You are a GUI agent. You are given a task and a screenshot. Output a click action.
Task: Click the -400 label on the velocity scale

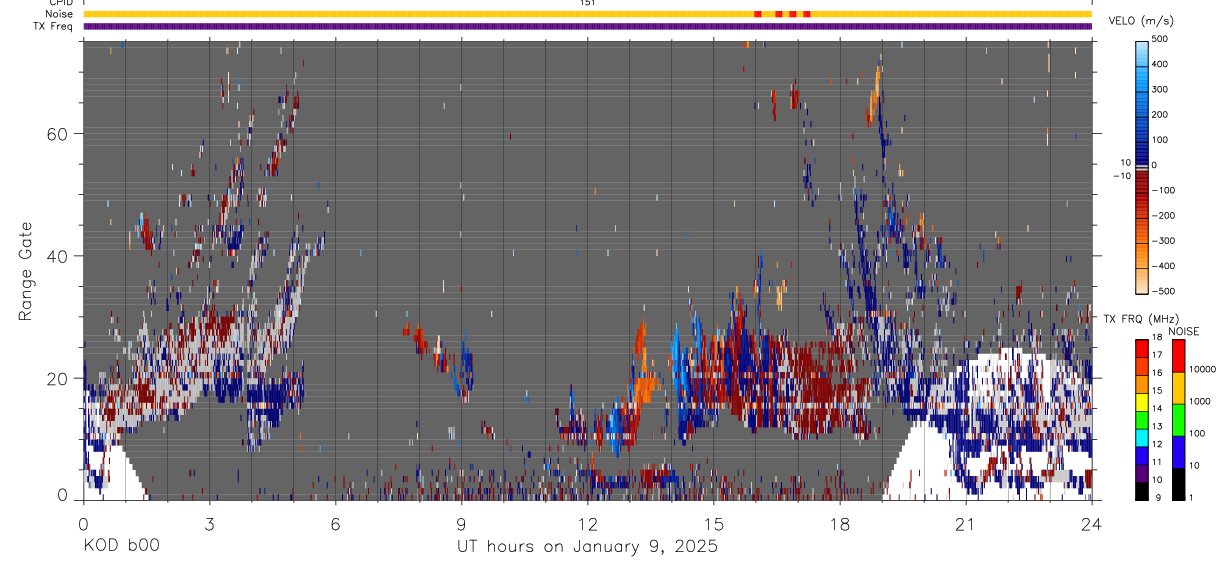(x=1162, y=266)
